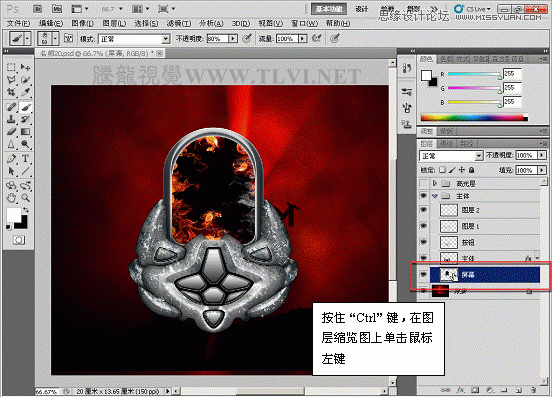
Task: Select the Brush tool in toolbox
Action: pos(25,106)
